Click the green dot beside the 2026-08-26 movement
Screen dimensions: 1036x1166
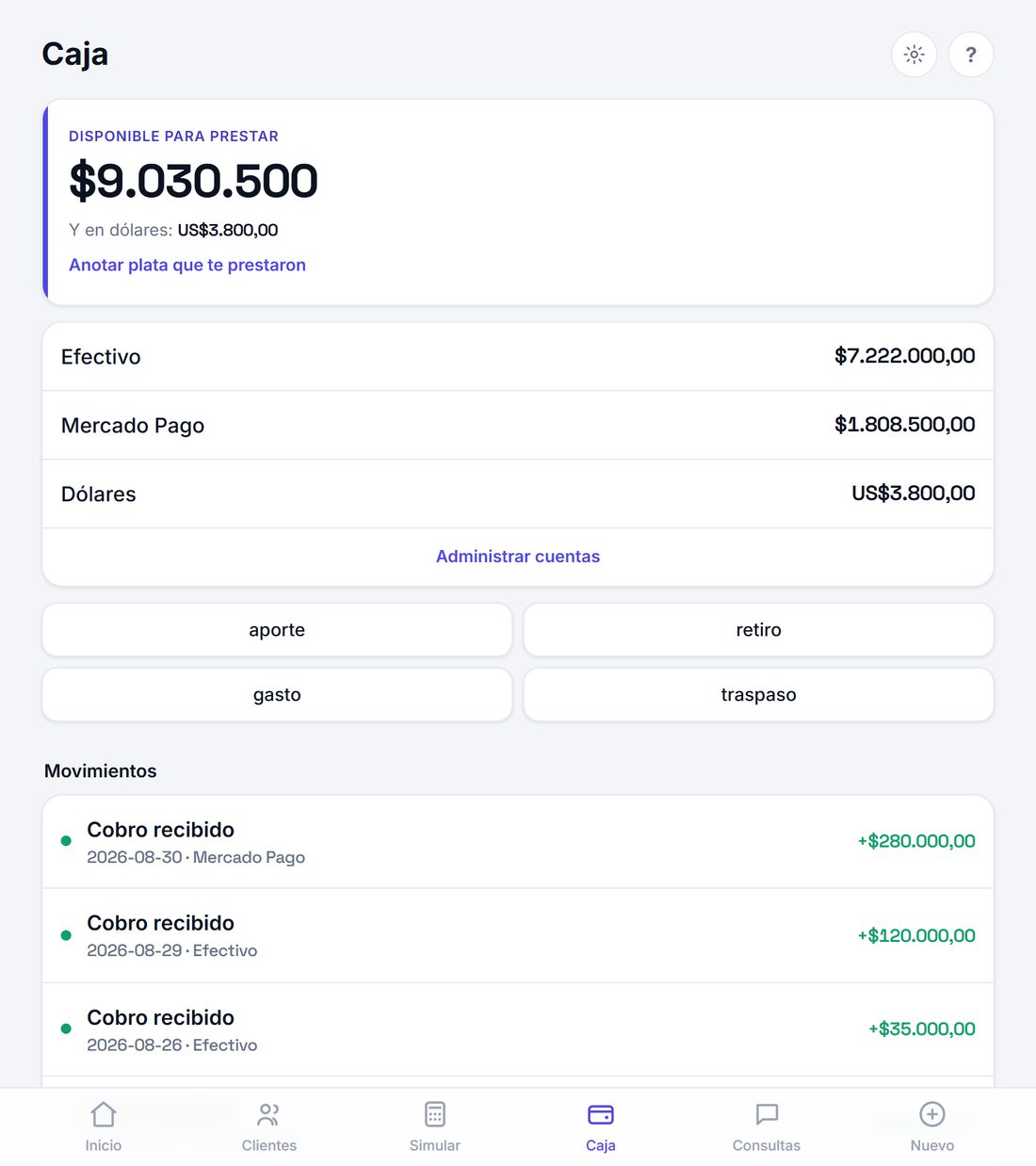tap(66, 1028)
